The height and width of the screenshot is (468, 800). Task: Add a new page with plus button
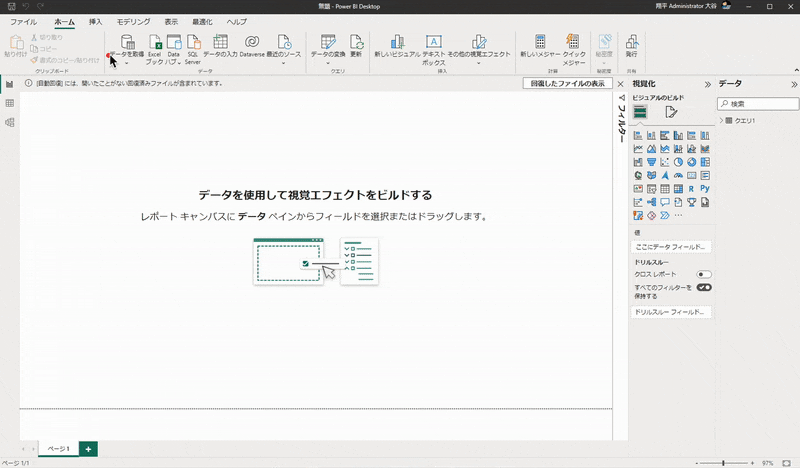[88, 449]
